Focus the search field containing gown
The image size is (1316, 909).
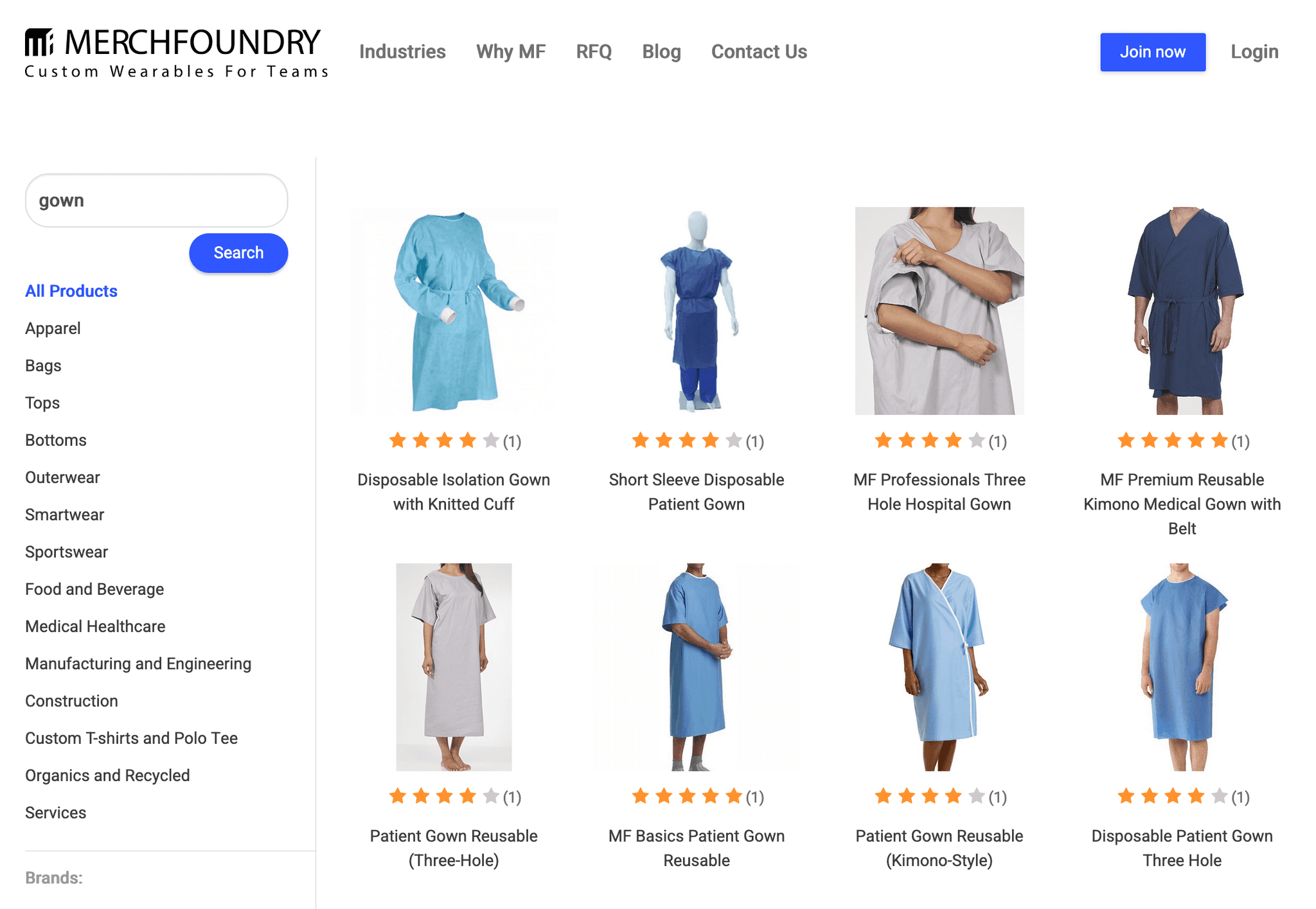(156, 200)
